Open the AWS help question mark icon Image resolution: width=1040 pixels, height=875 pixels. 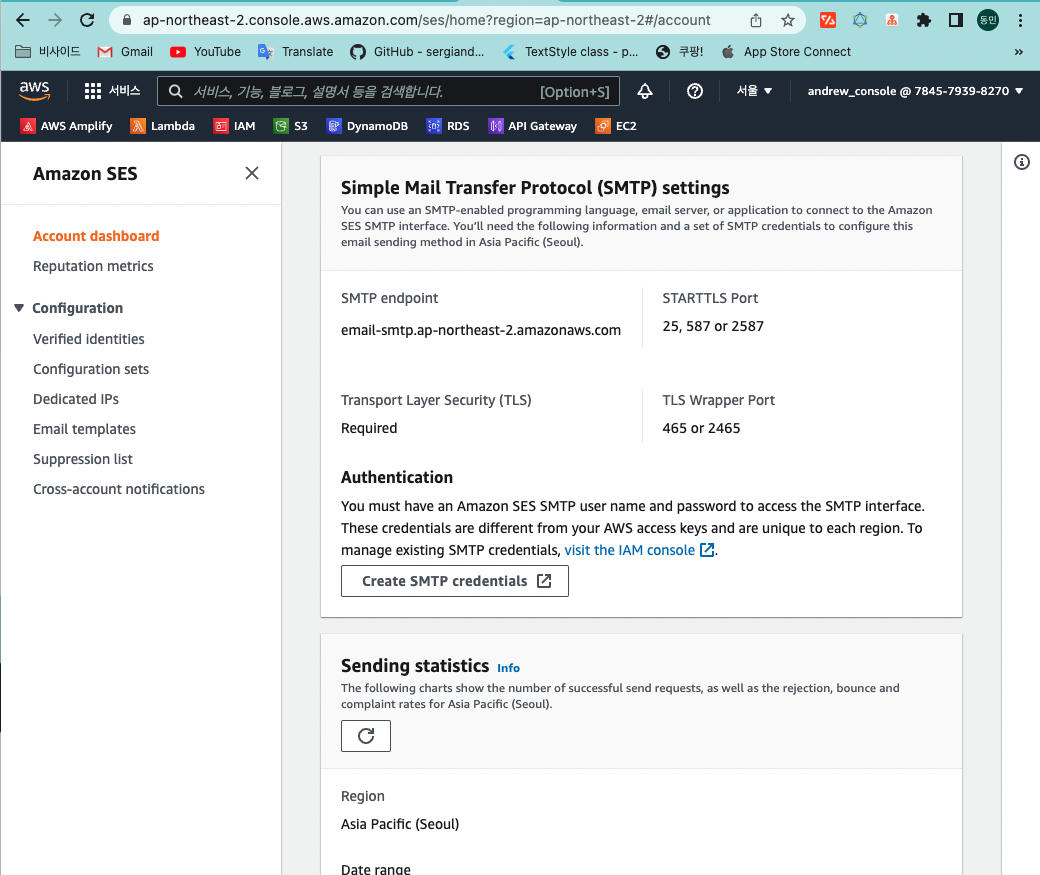694,91
